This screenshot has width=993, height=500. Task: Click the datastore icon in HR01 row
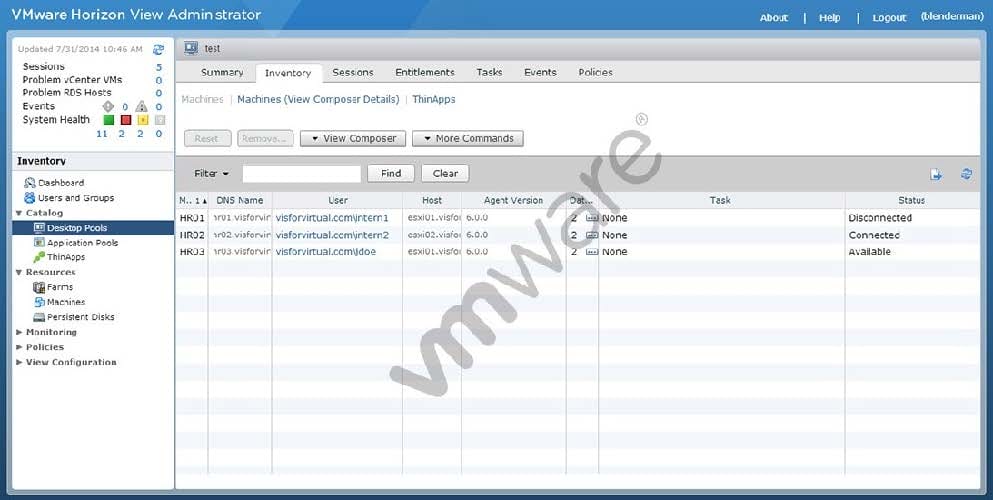point(592,218)
